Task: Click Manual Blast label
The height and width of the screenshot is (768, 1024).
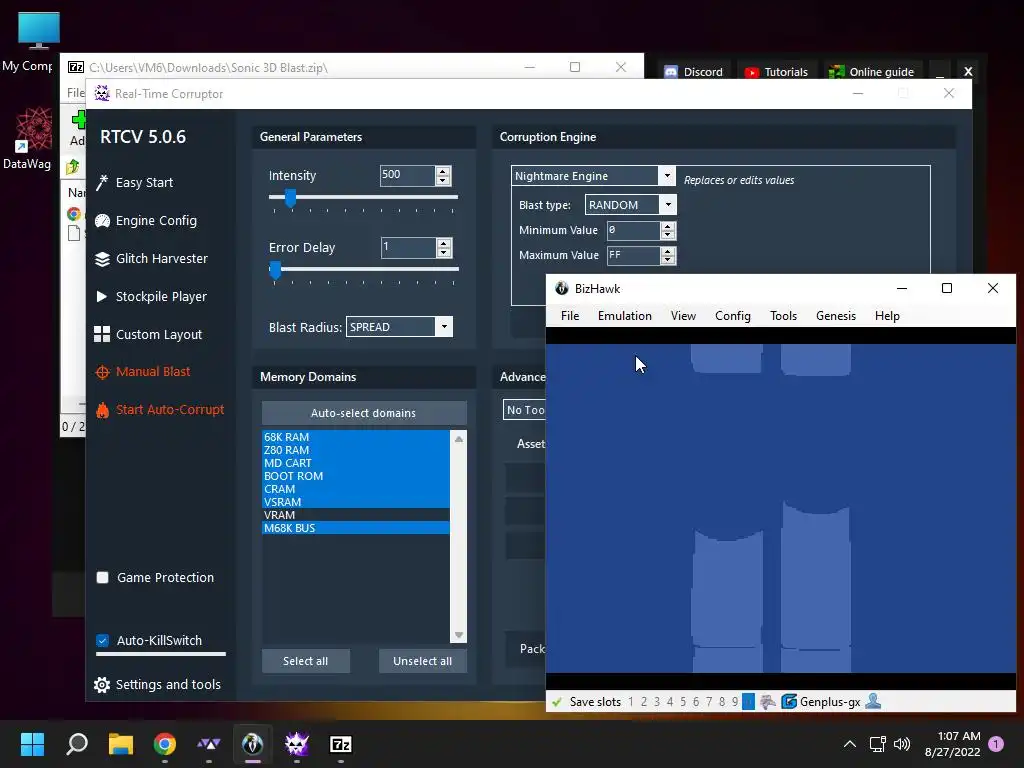Action: [x=153, y=372]
